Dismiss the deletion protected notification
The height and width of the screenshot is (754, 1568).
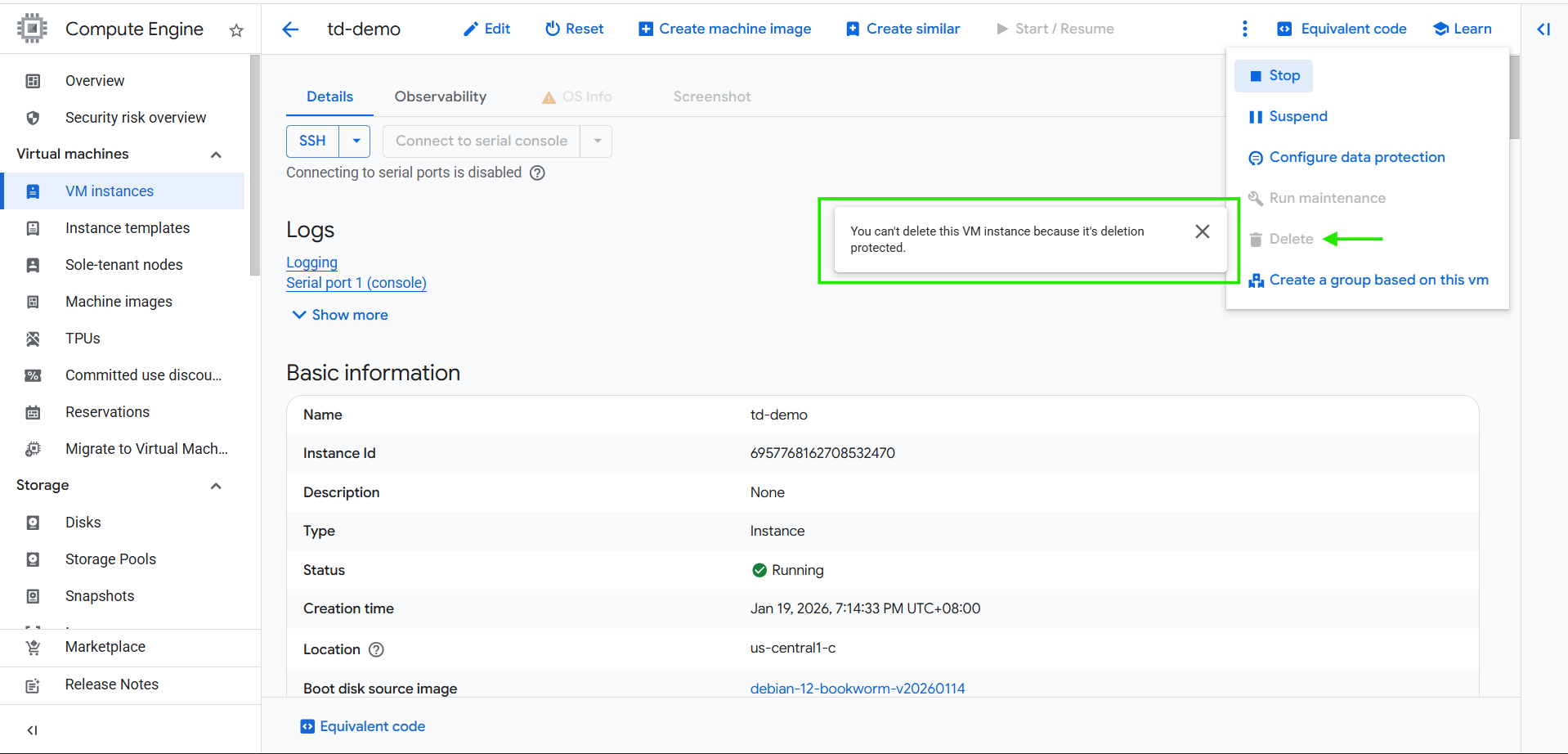pos(1202,231)
